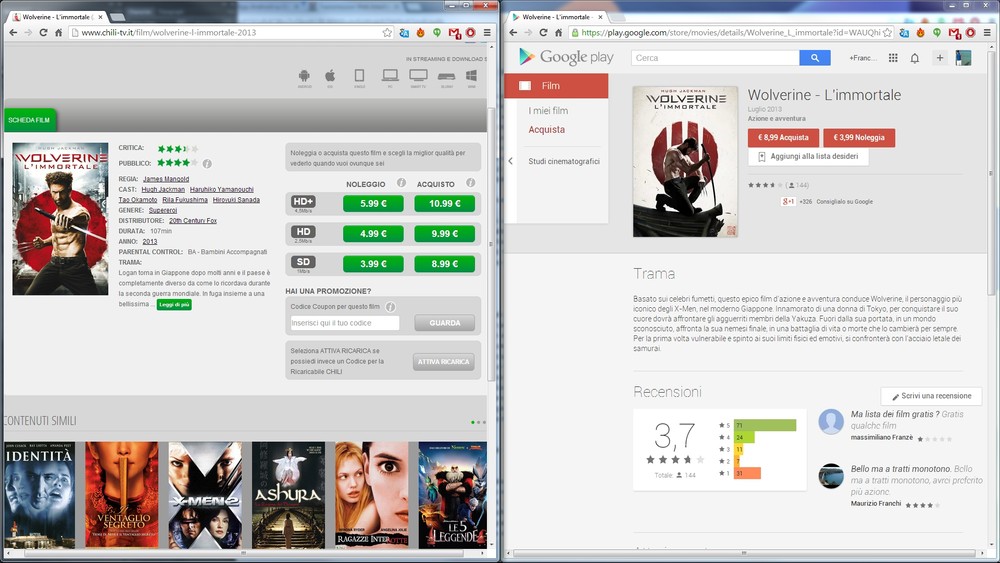
Task: Rent the HD+ version for 5.99 €
Action: pos(373,203)
